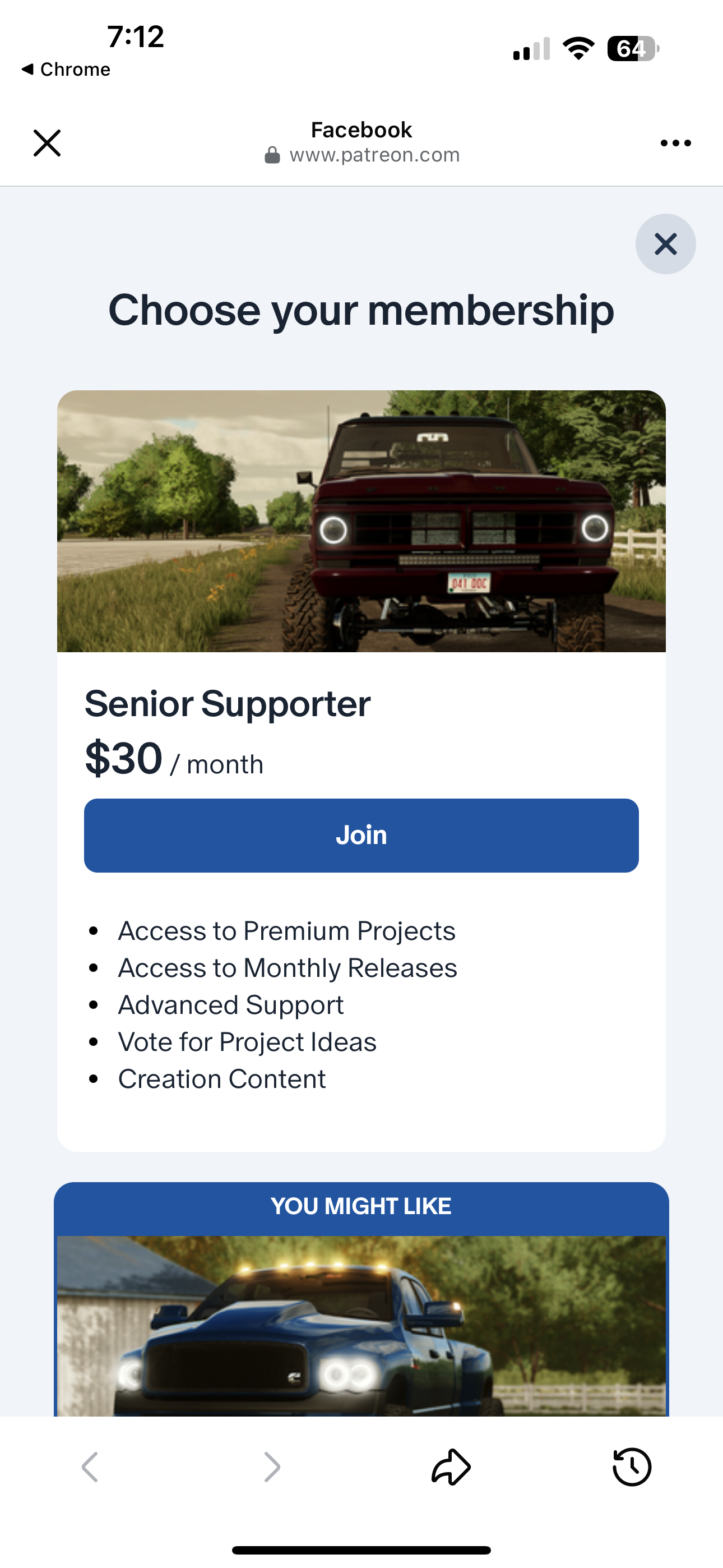The image size is (723, 1568).
Task: Go forward with the right arrow icon
Action: pyautogui.click(x=271, y=1466)
